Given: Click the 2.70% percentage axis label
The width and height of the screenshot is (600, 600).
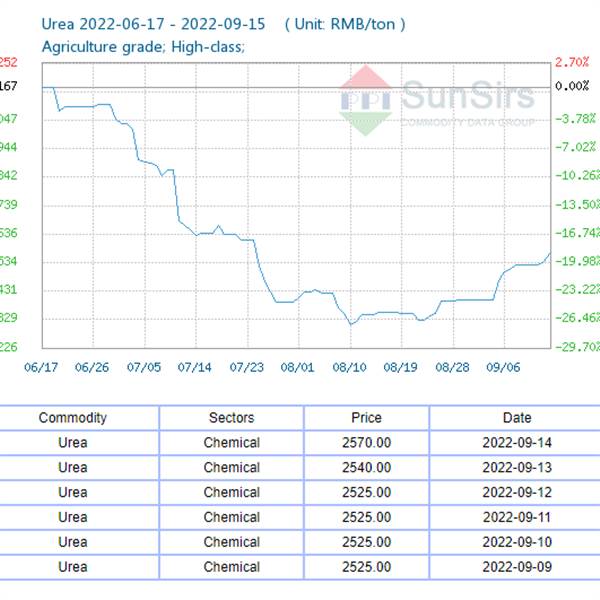Looking at the screenshot, I should (572, 62).
